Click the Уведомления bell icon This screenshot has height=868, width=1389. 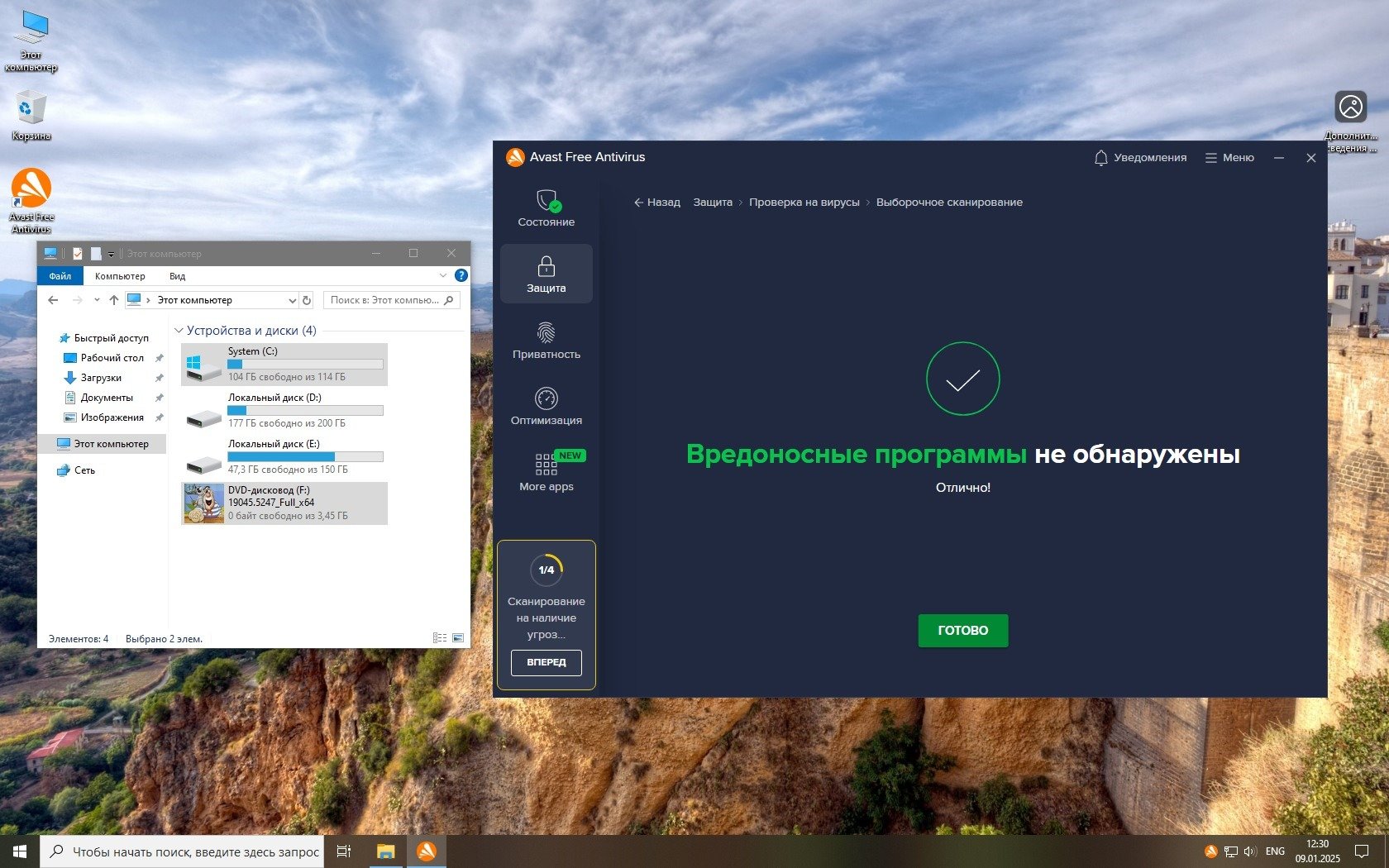tap(1100, 158)
